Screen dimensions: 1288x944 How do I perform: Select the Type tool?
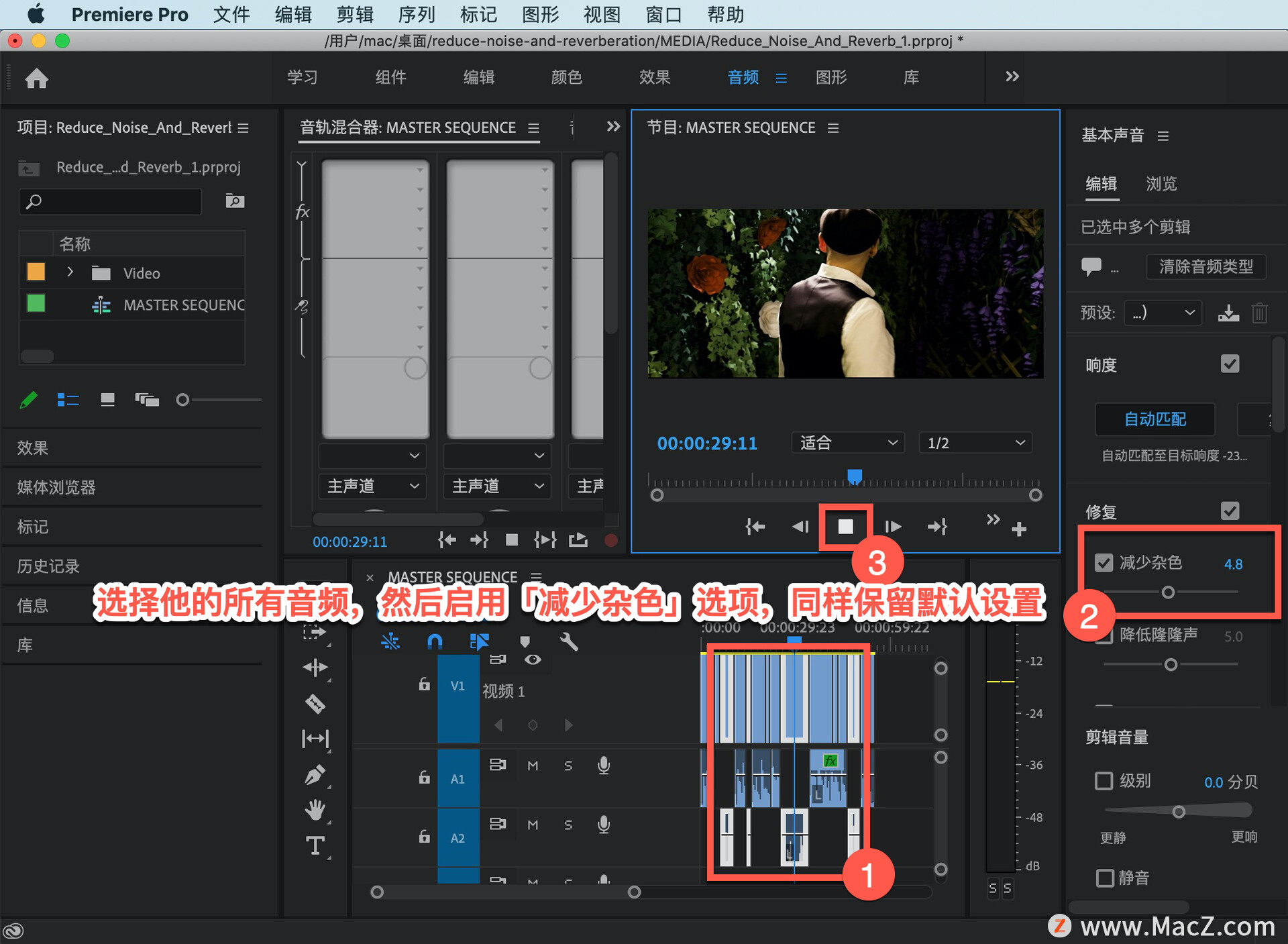tap(315, 845)
